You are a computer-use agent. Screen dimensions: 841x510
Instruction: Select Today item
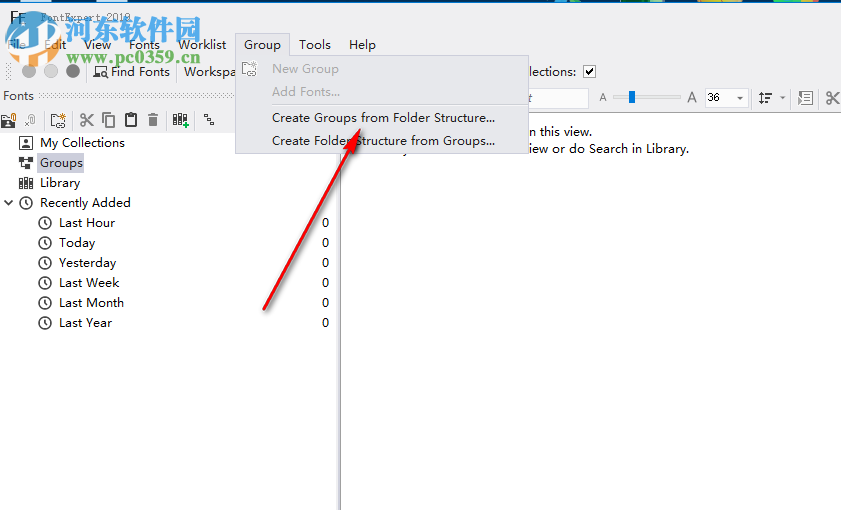tap(77, 243)
